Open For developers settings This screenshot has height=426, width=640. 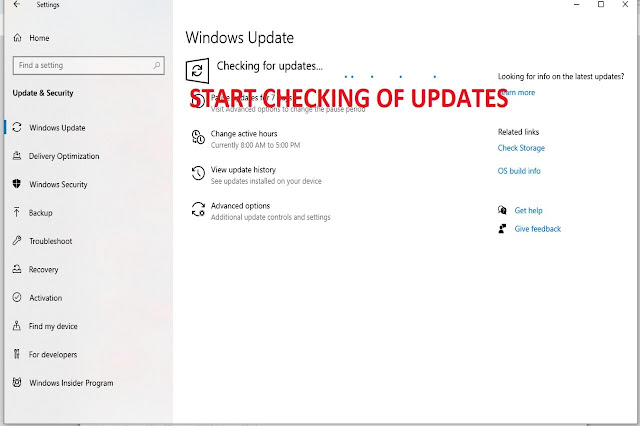53,355
